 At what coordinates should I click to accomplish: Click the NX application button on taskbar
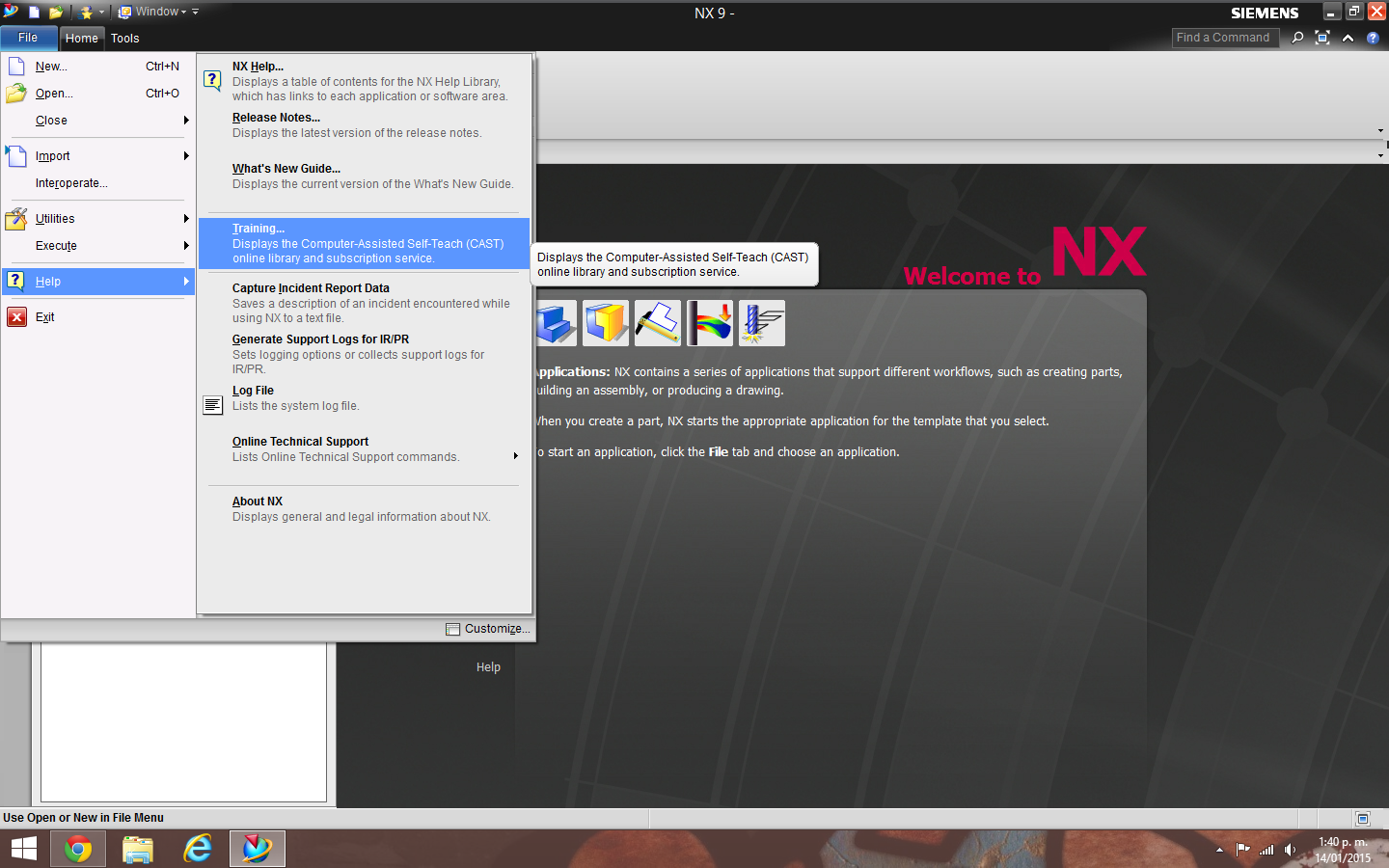[x=258, y=849]
